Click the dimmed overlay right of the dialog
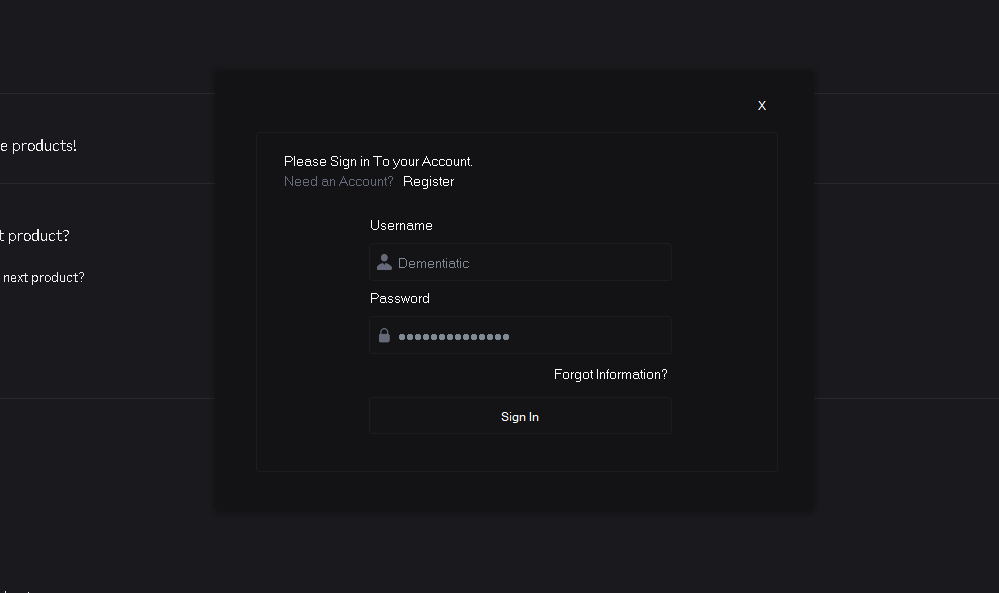999x593 pixels. click(x=905, y=300)
